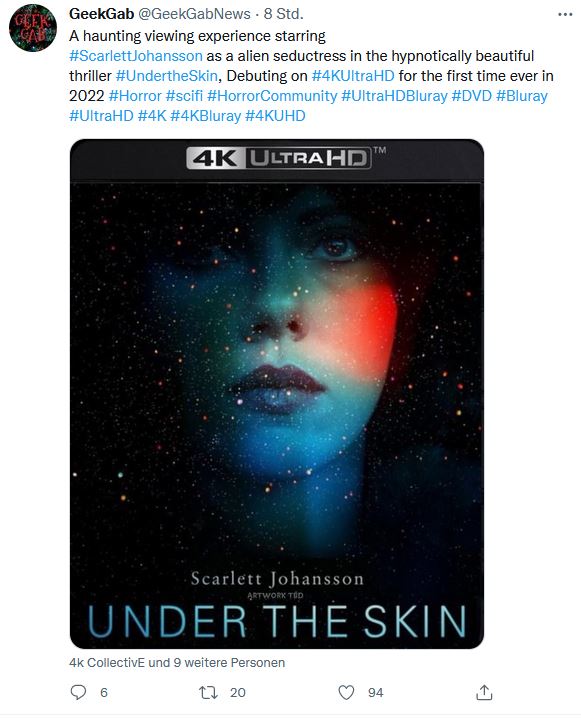Viewport: 581px width, 718px height.
Task: Open the #scifi hashtag
Action: tap(184, 96)
